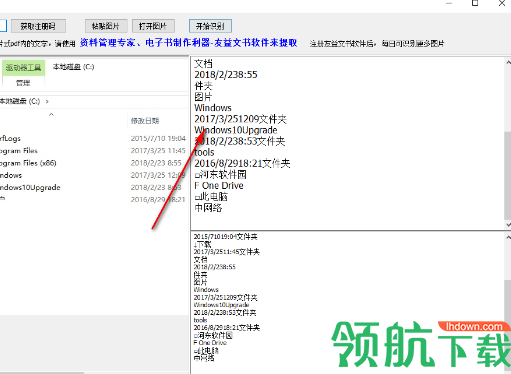Click the 2017/3/2511:45文件夹 line in lower pane

pos(227,252)
